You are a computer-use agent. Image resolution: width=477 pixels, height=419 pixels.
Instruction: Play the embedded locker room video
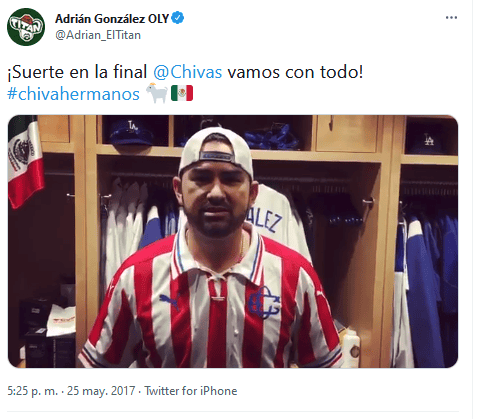233,241
